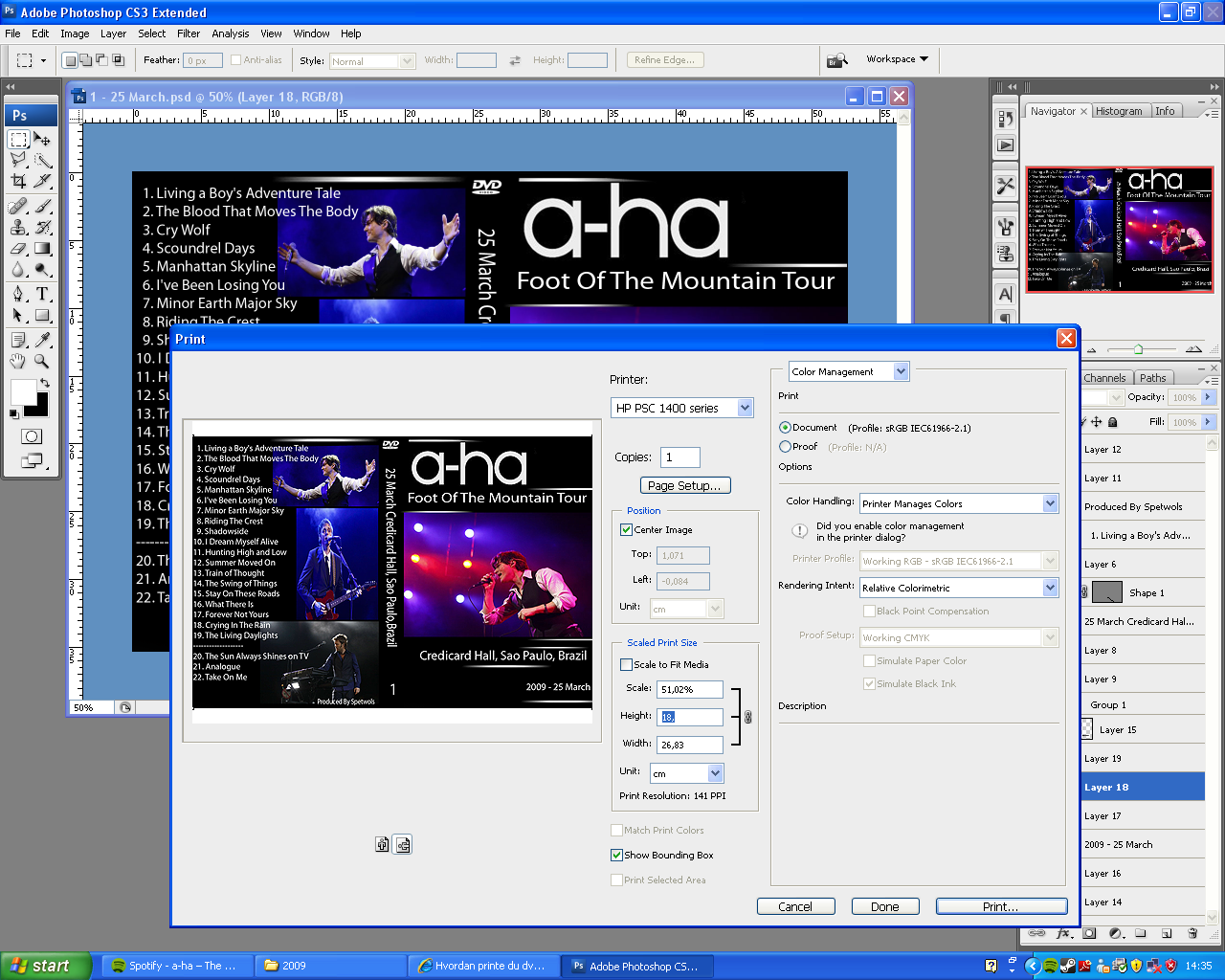Select the Hand tool
Image resolution: width=1225 pixels, height=980 pixels.
pyautogui.click(x=18, y=361)
